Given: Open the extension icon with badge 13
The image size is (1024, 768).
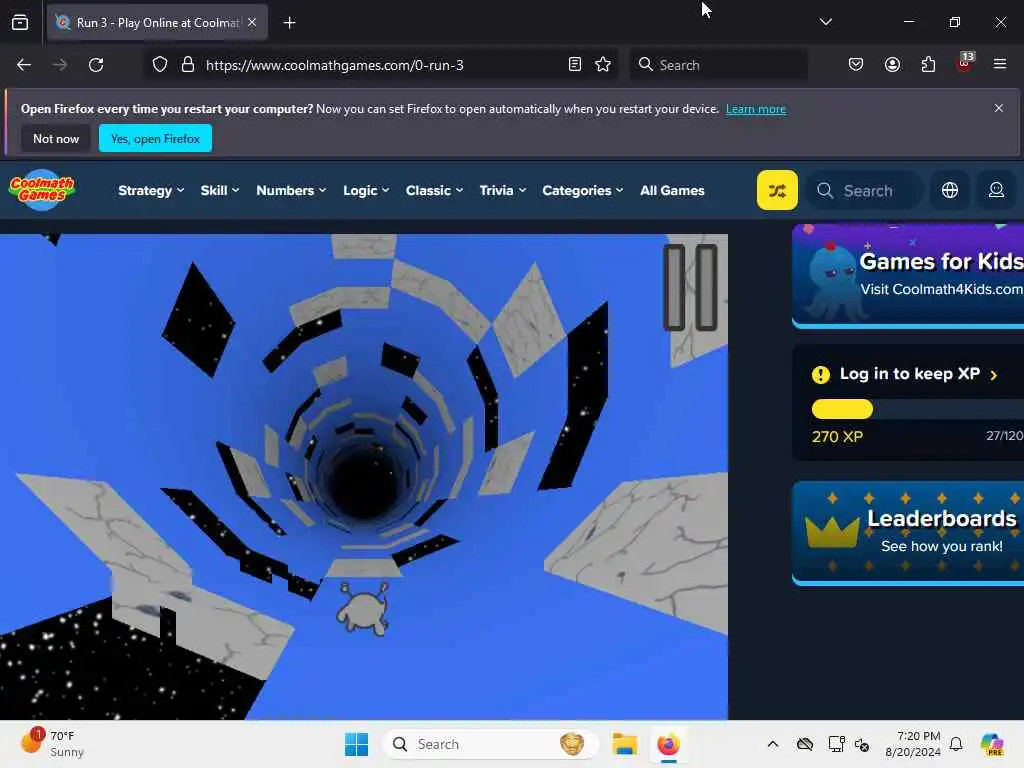Looking at the screenshot, I should pyautogui.click(x=965, y=63).
